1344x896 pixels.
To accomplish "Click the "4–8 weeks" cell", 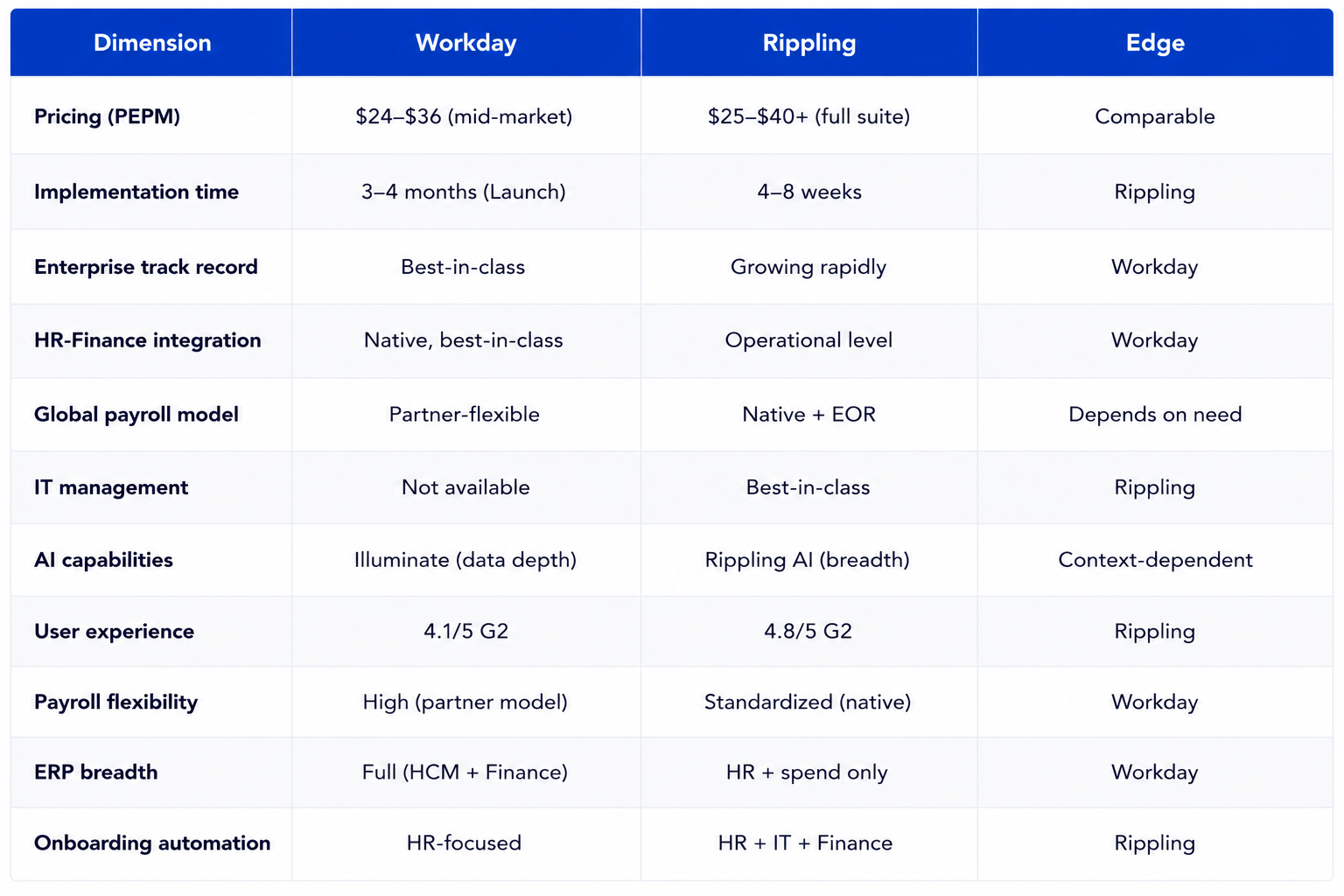I will (809, 192).
